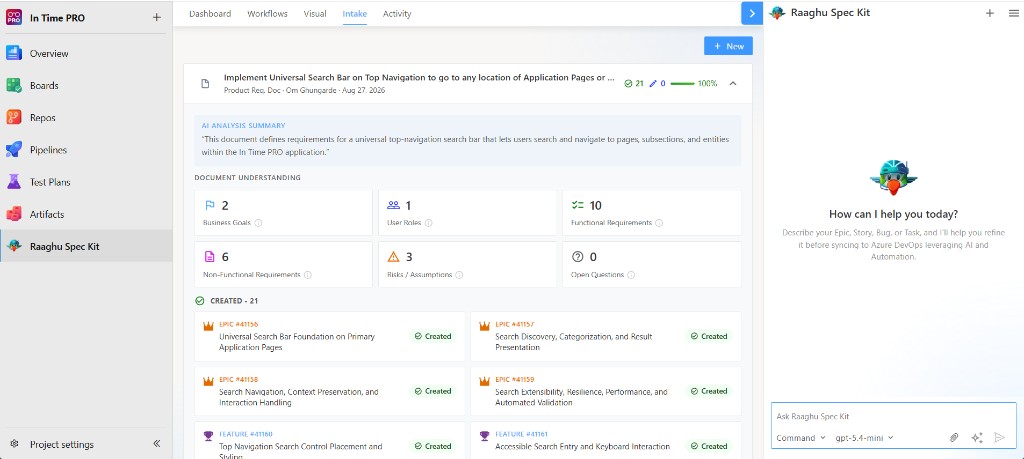
Task: Click the Business Goals info icon
Action: [258, 223]
